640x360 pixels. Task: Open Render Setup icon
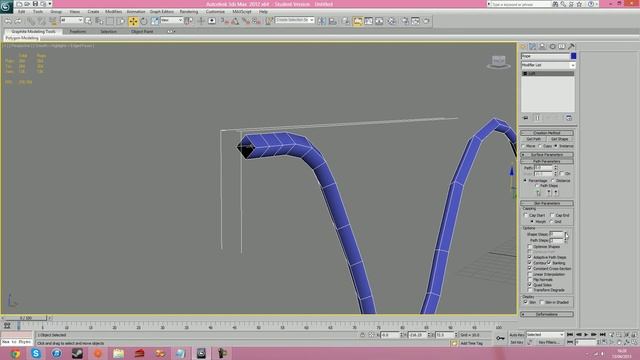tap(405, 21)
